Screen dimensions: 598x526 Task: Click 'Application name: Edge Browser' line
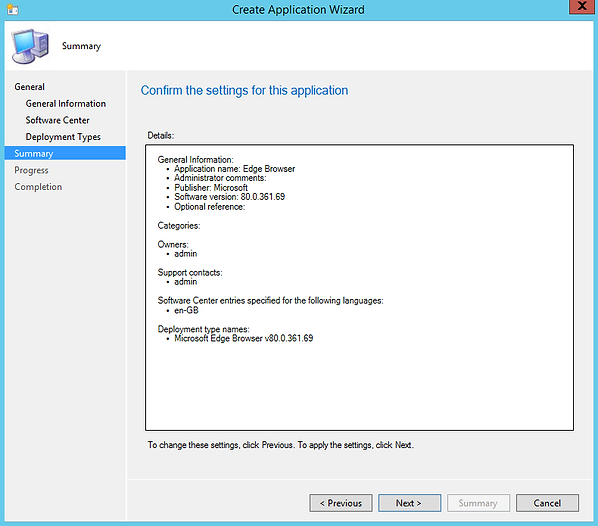click(235, 169)
